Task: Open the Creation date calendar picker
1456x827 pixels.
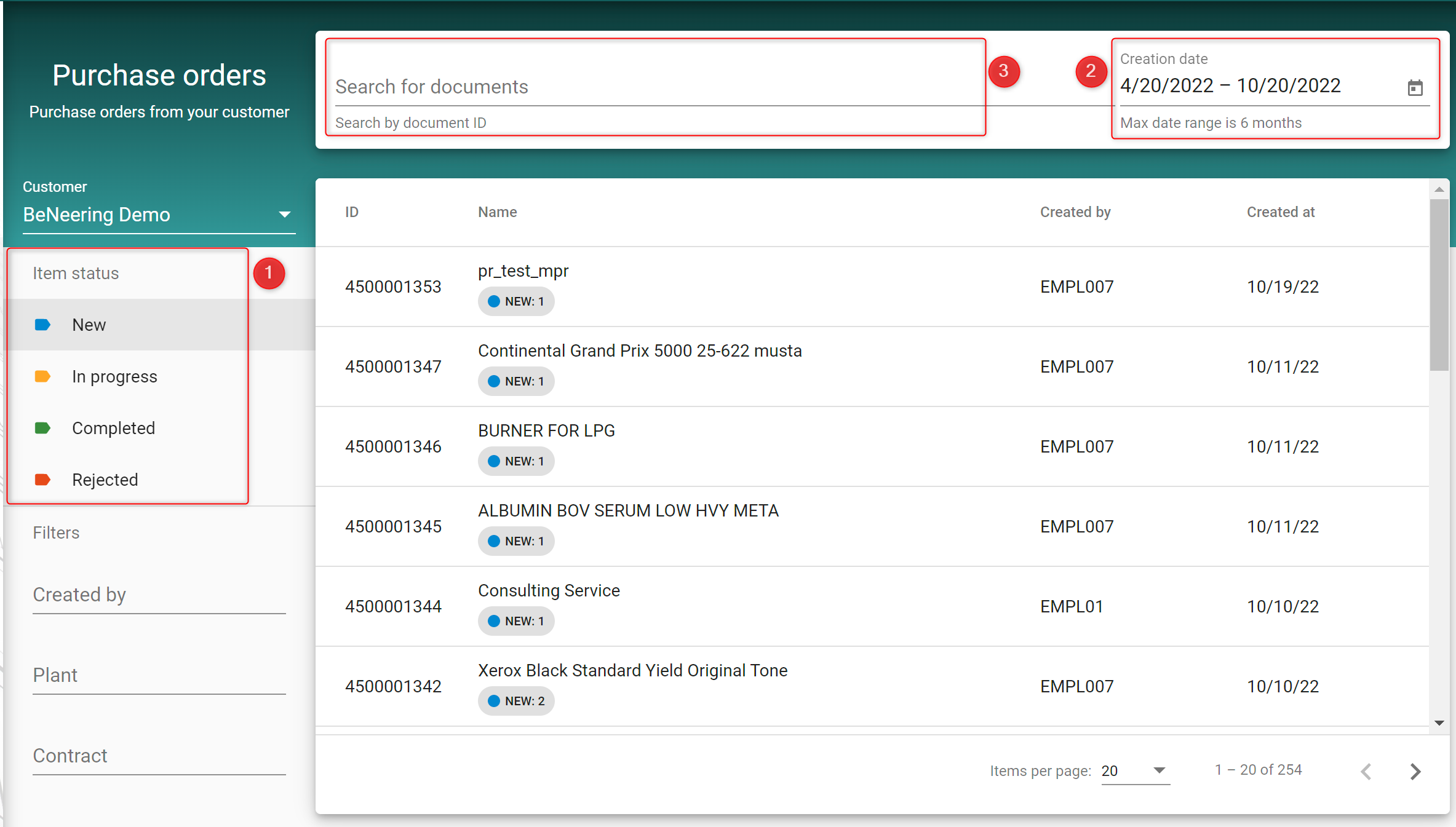Action: 1415,88
